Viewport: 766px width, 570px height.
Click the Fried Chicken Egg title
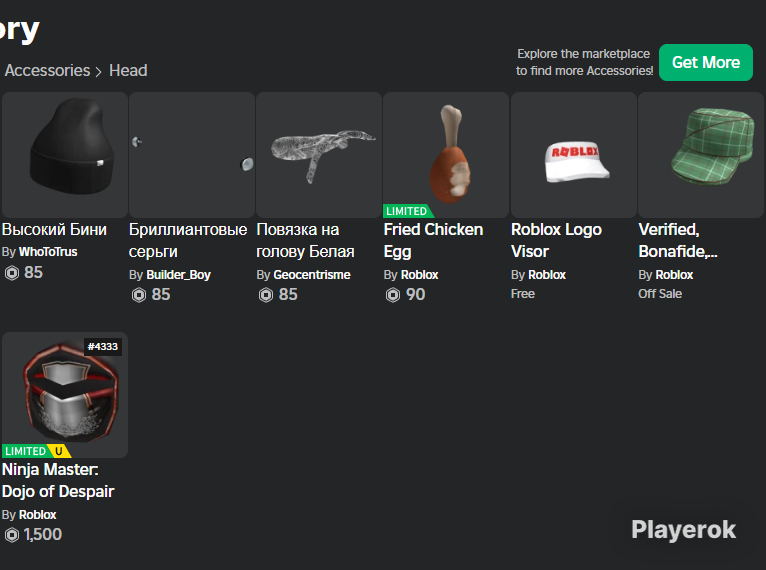pos(433,240)
